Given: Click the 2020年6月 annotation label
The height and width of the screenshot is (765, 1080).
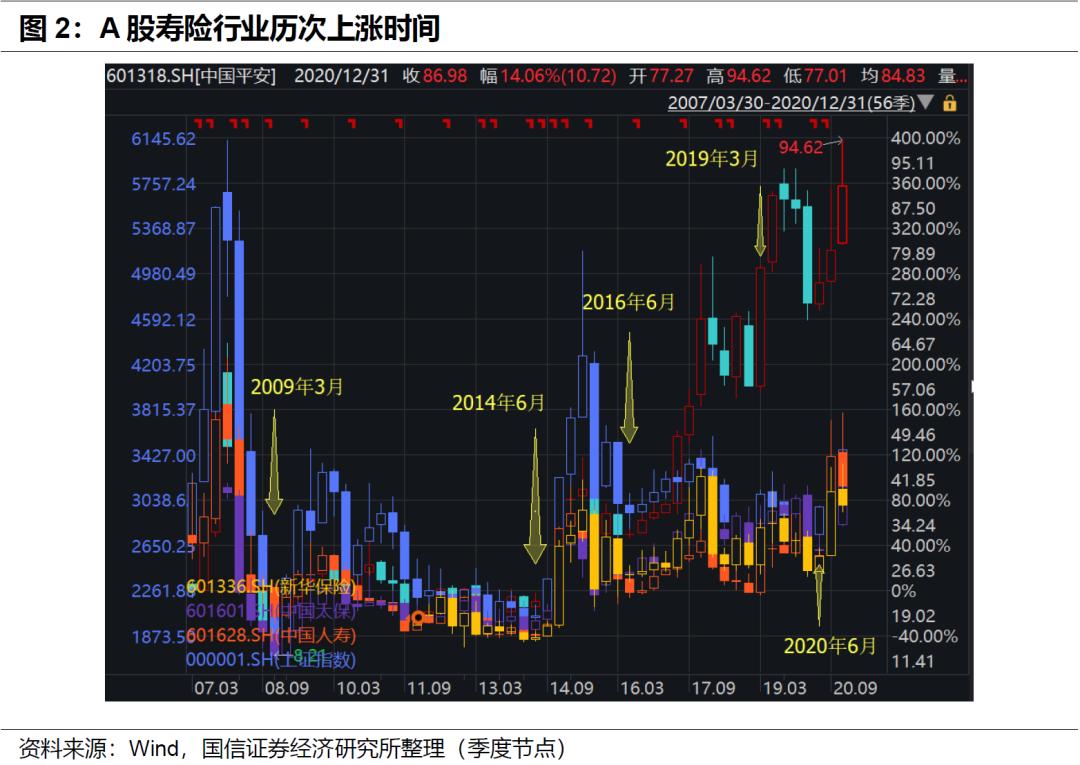Looking at the screenshot, I should point(830,646).
